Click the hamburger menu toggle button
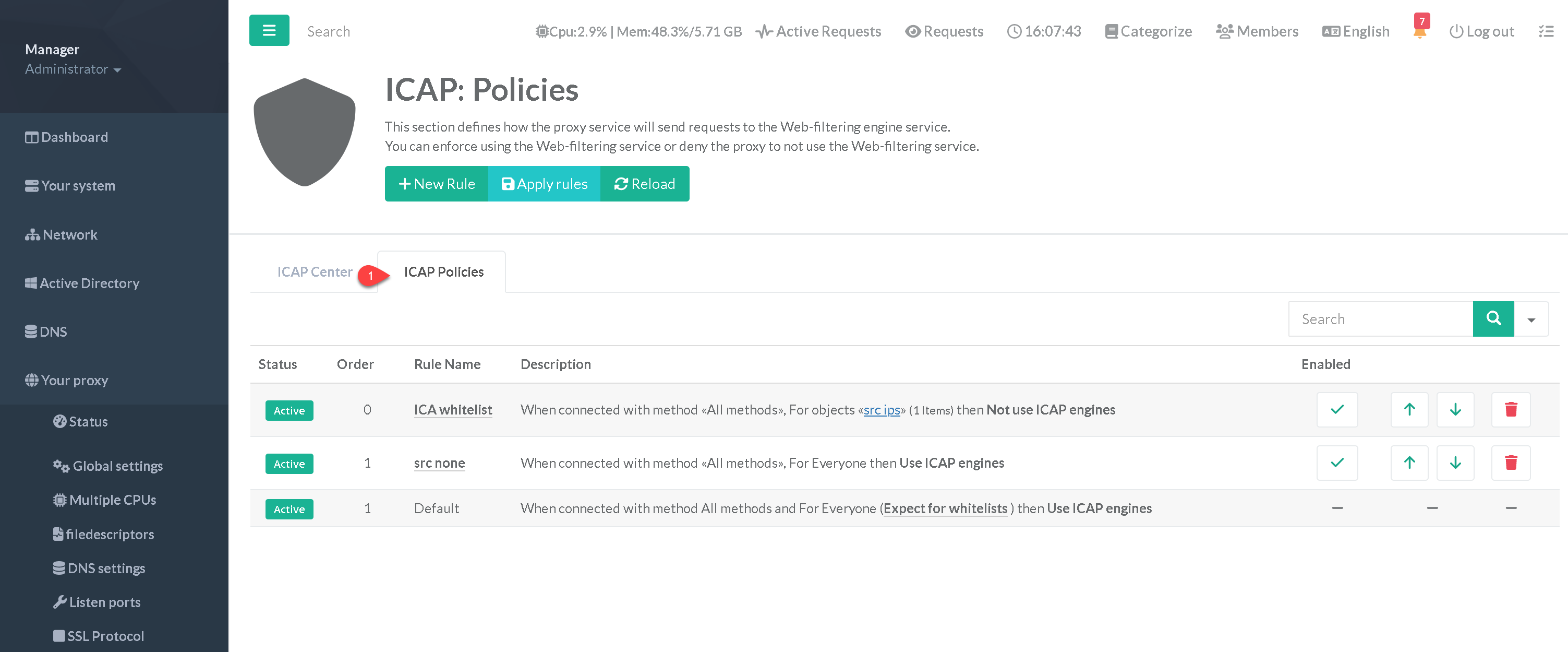This screenshot has height=652, width=1568. (x=269, y=30)
